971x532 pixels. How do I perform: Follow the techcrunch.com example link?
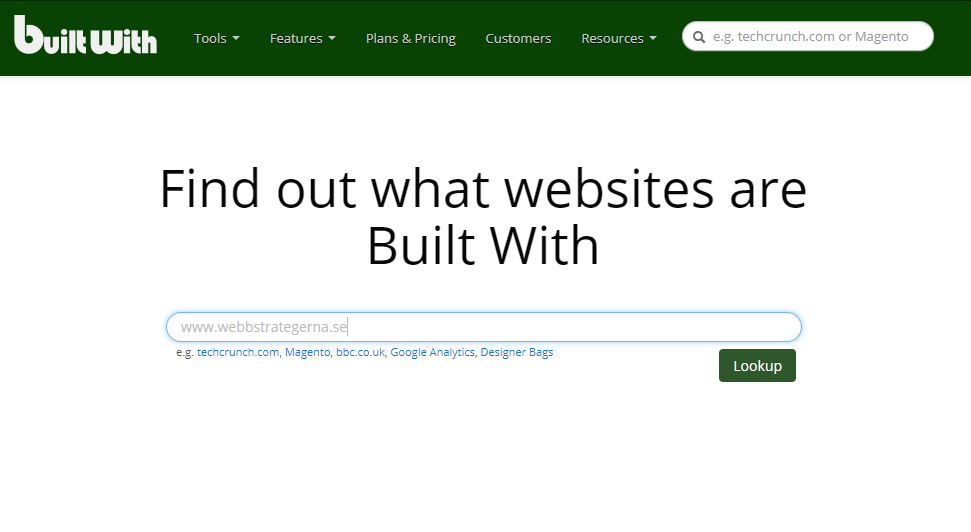(238, 353)
